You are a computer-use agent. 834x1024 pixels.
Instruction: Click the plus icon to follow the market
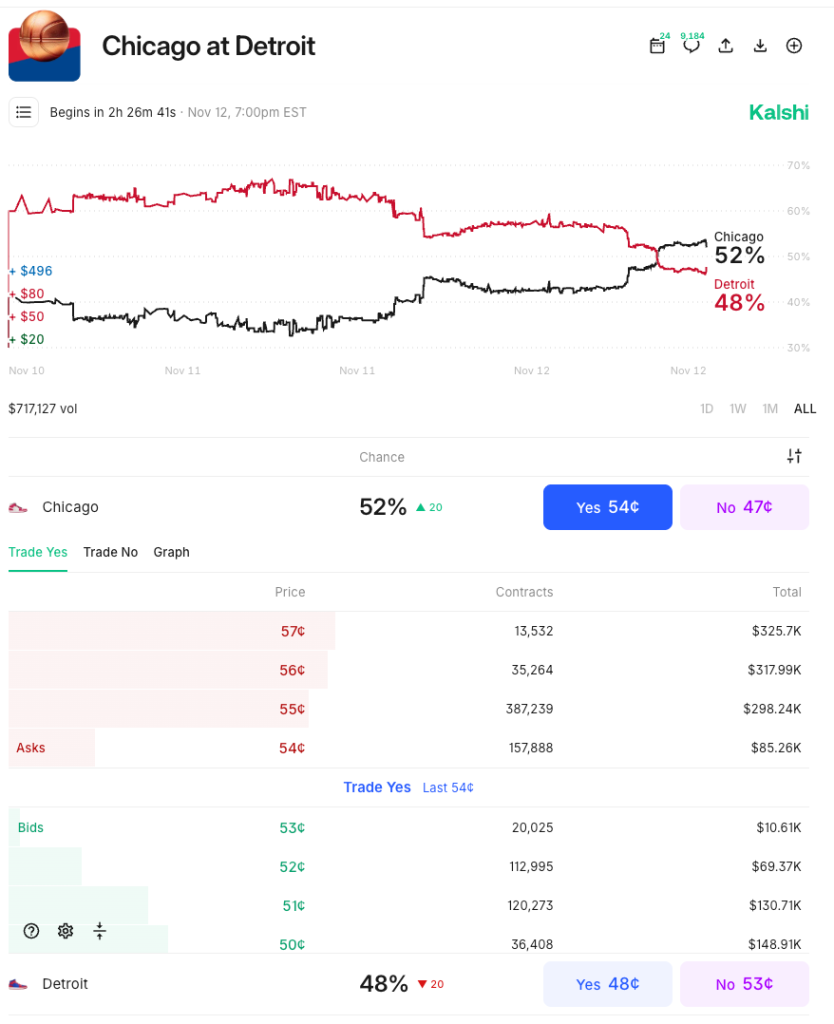pos(793,45)
